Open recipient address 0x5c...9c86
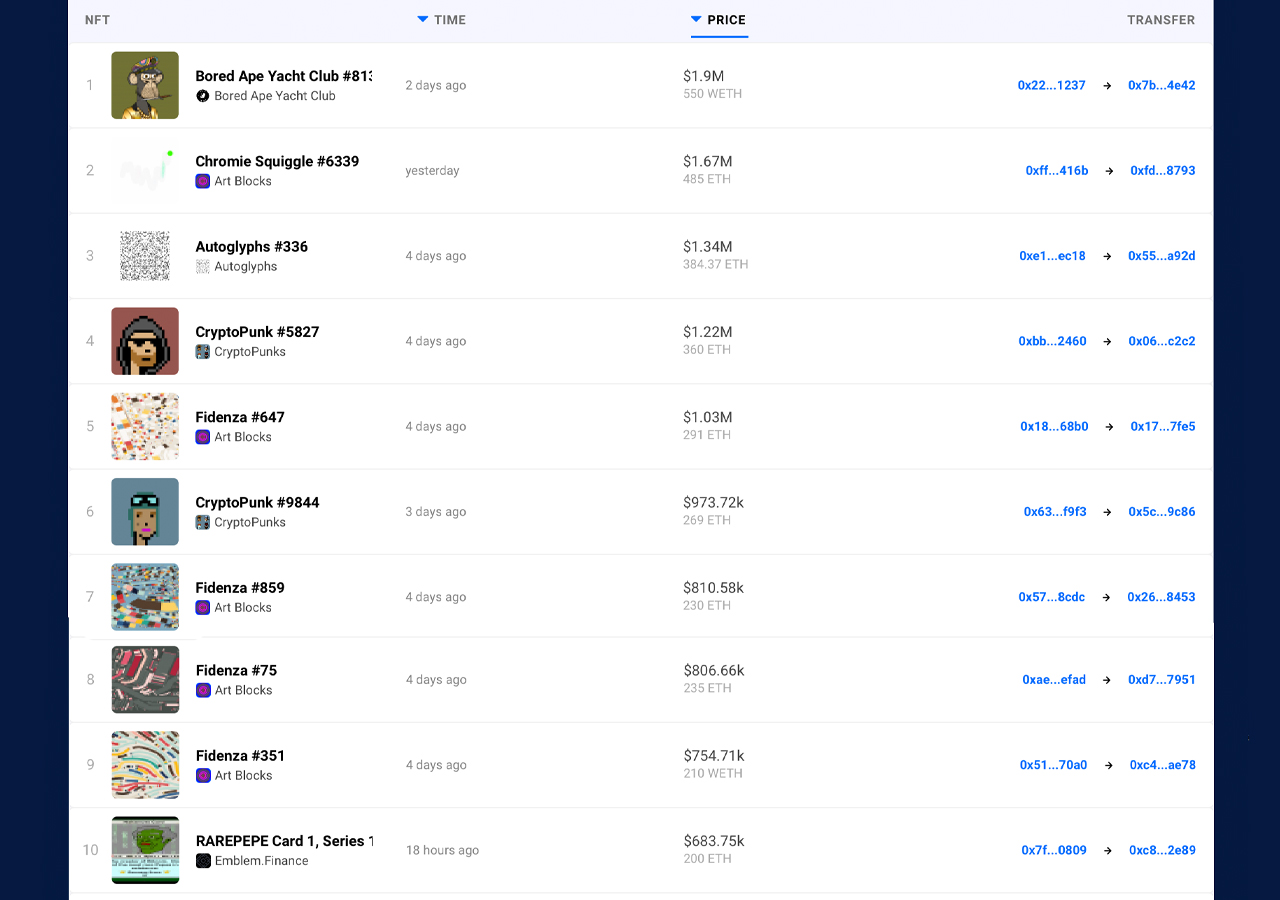Image resolution: width=1280 pixels, height=900 pixels. (x=1162, y=512)
